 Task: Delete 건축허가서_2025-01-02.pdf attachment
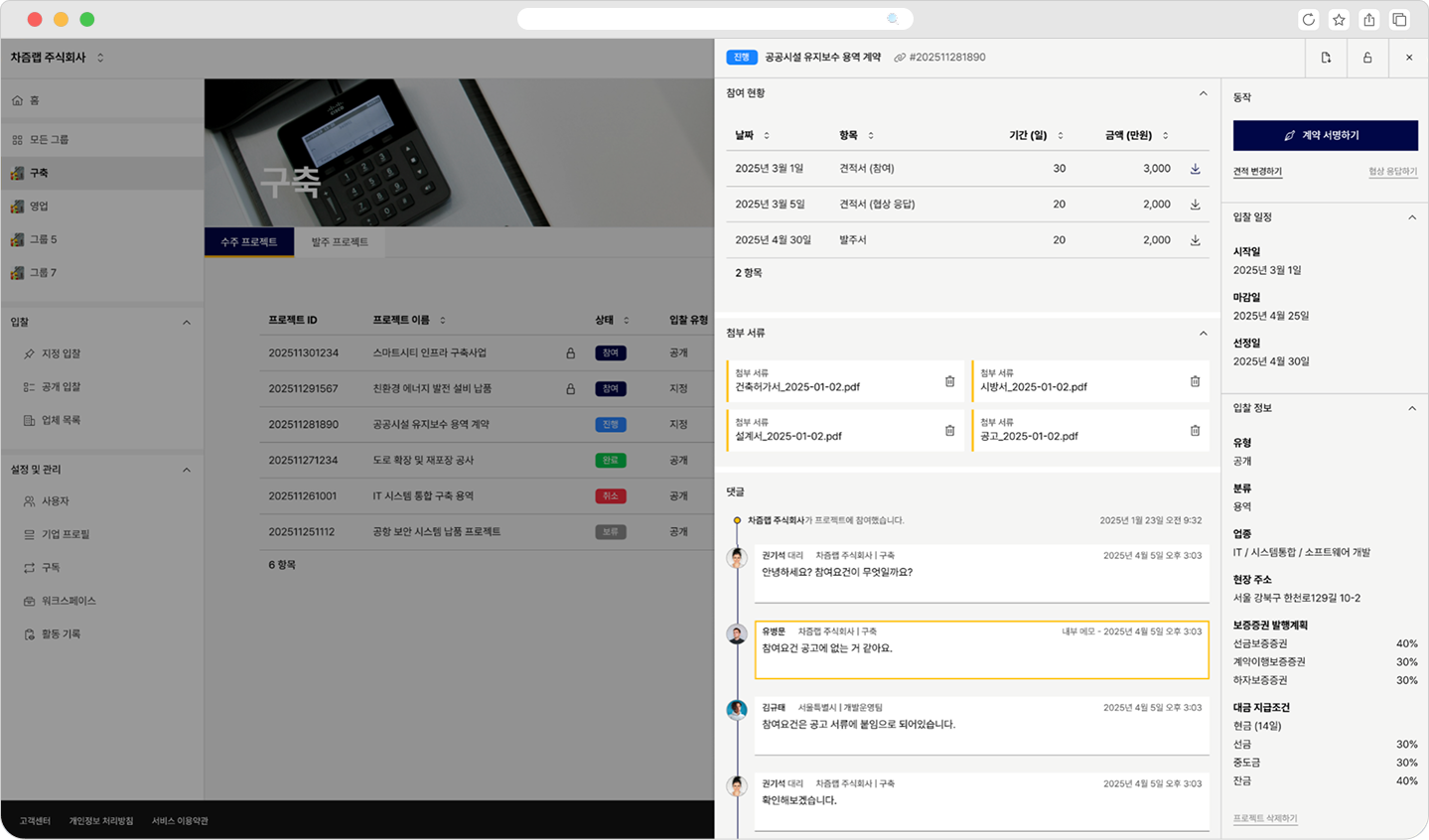(x=949, y=381)
